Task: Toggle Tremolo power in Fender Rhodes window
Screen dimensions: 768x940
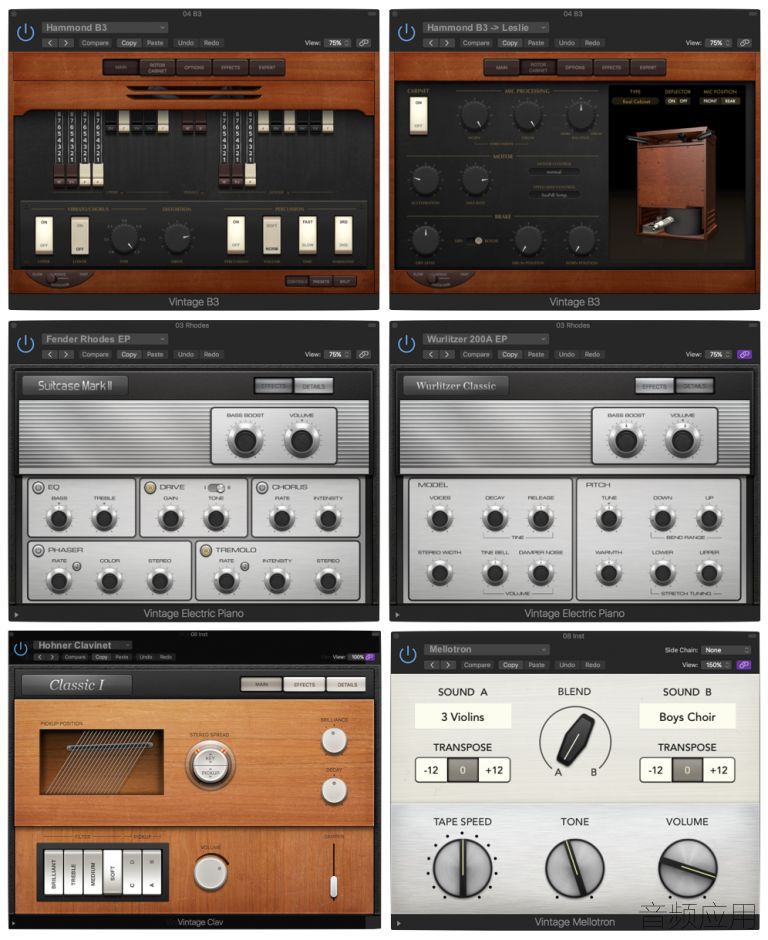Action: [206, 550]
